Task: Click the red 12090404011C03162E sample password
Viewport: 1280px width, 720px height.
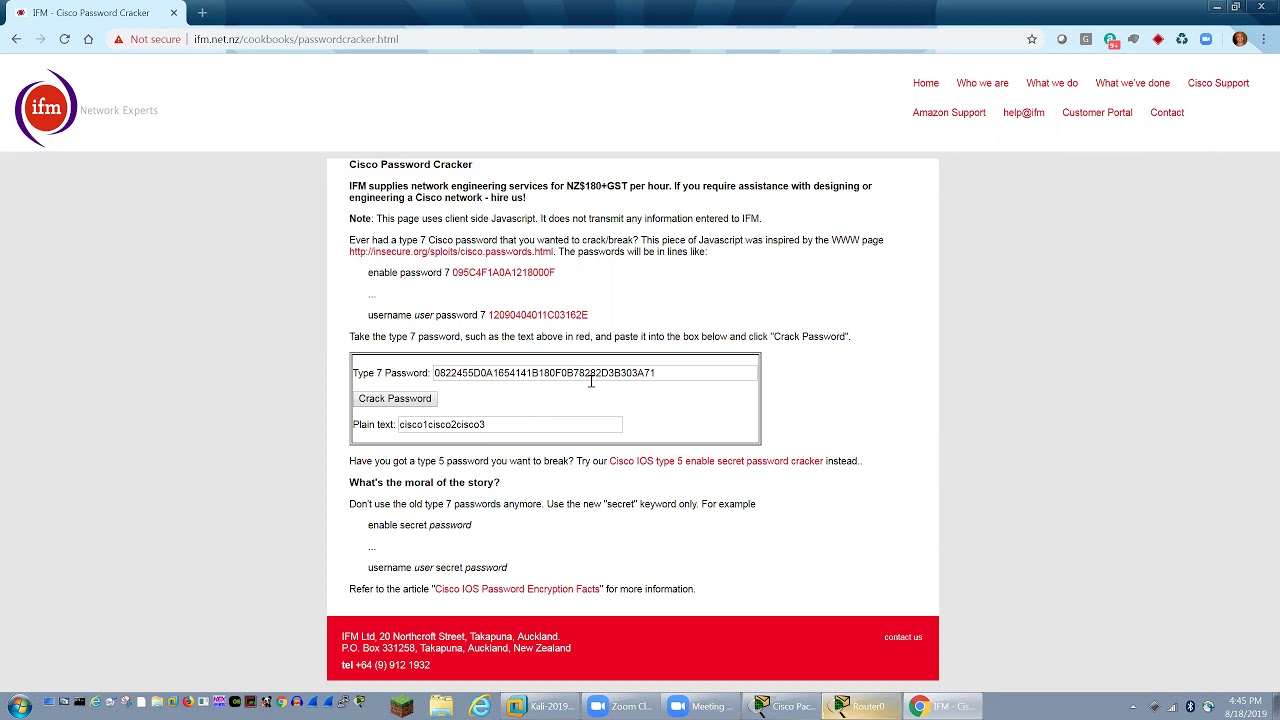Action: tap(538, 314)
